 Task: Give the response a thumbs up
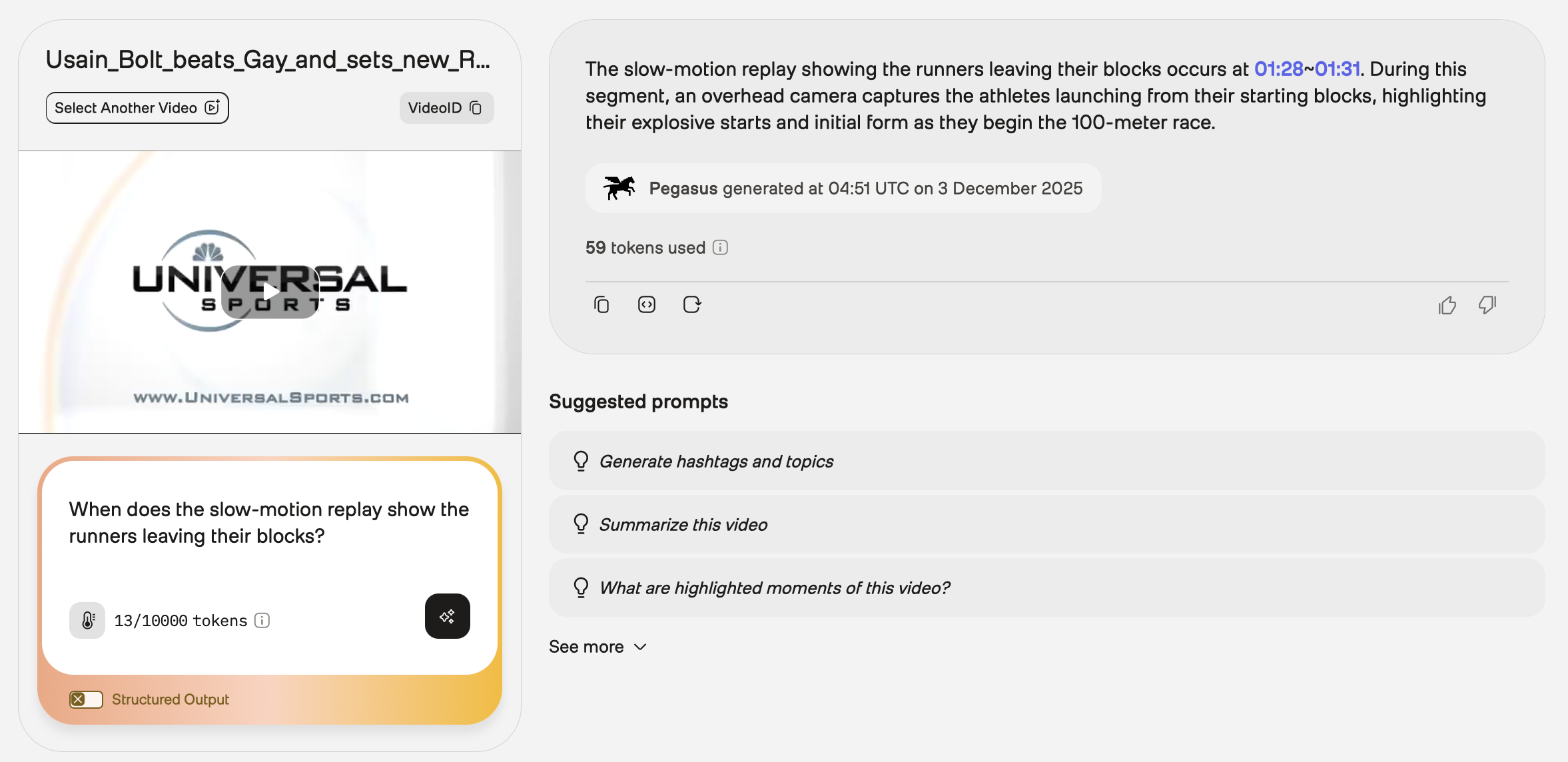tap(1447, 305)
